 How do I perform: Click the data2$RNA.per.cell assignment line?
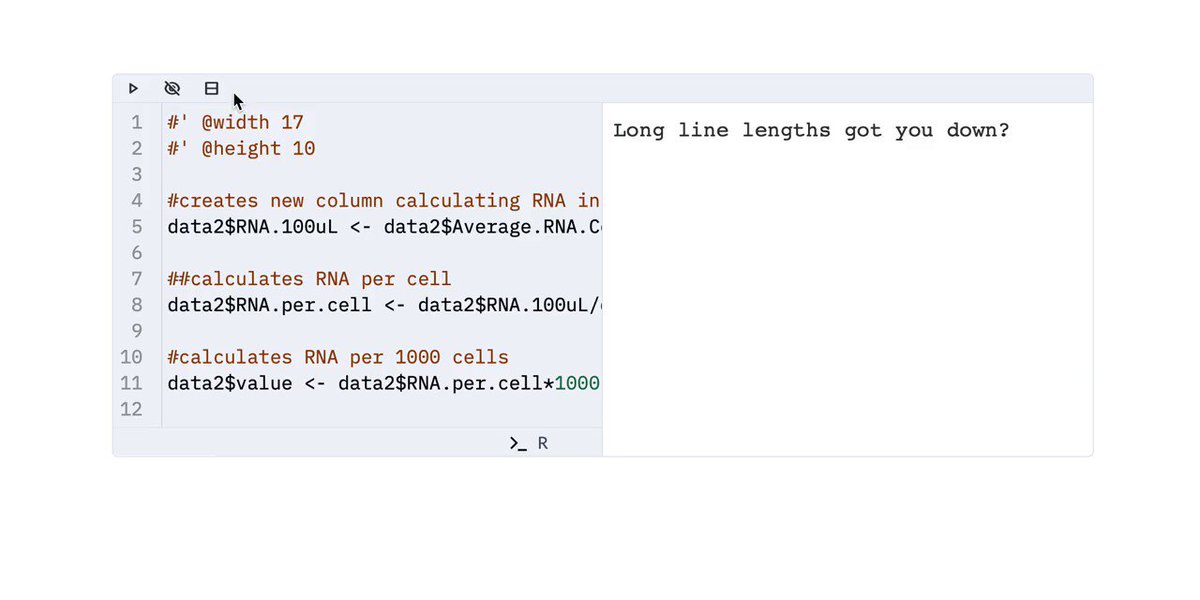click(x=384, y=305)
